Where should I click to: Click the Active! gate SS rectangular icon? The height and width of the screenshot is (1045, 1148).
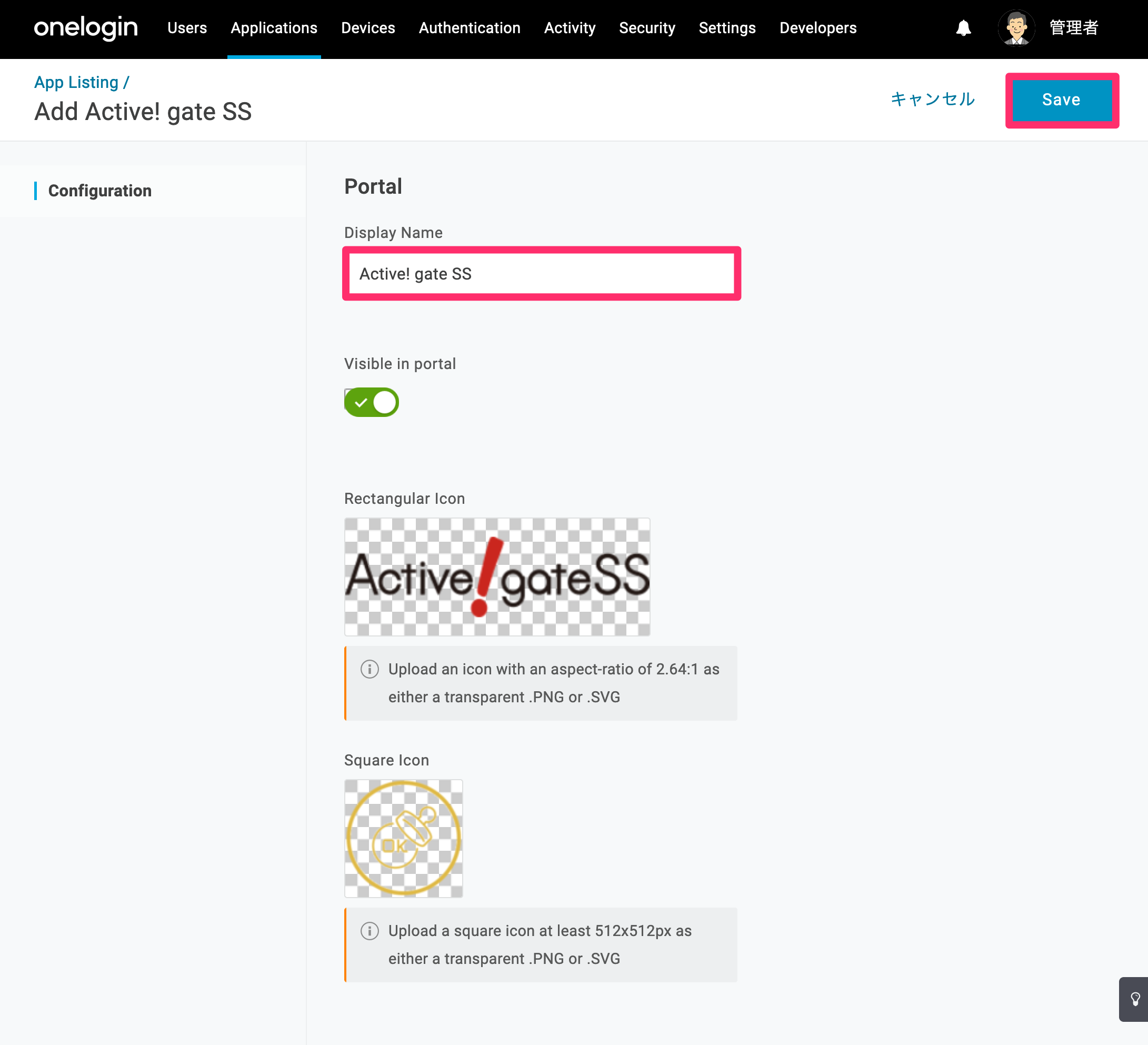click(497, 577)
